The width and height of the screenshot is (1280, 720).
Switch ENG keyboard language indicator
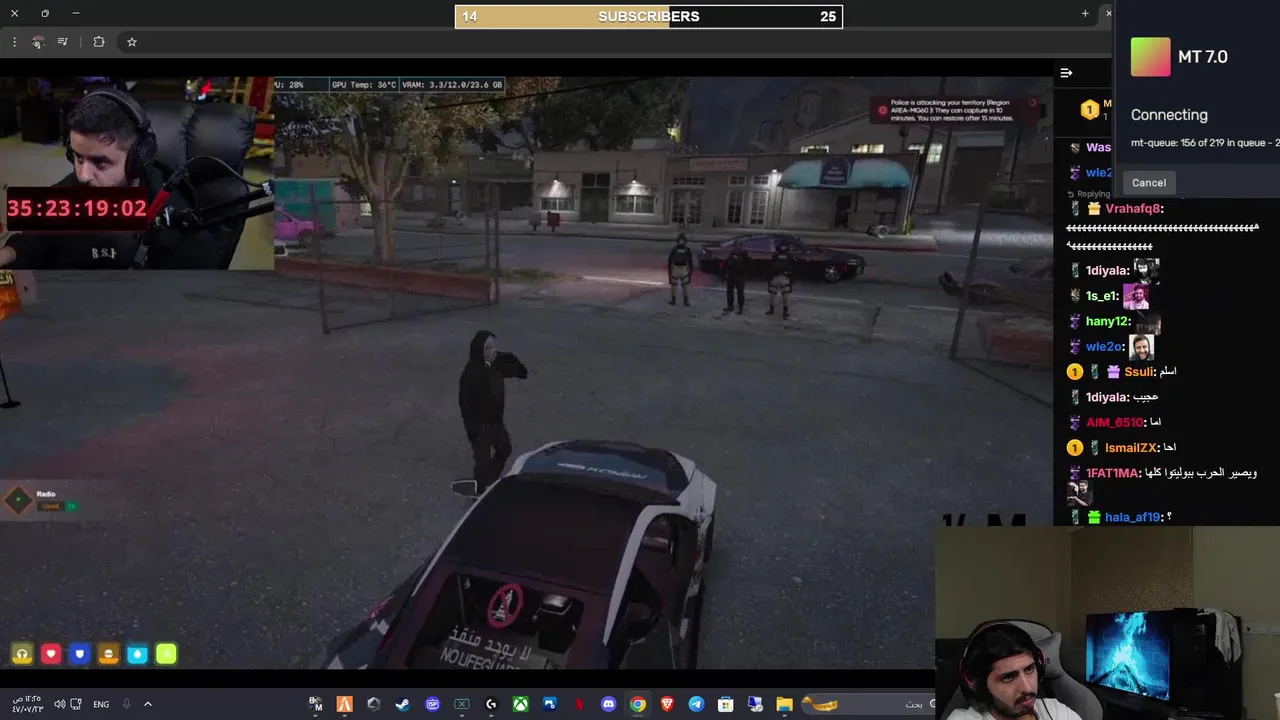pos(101,704)
